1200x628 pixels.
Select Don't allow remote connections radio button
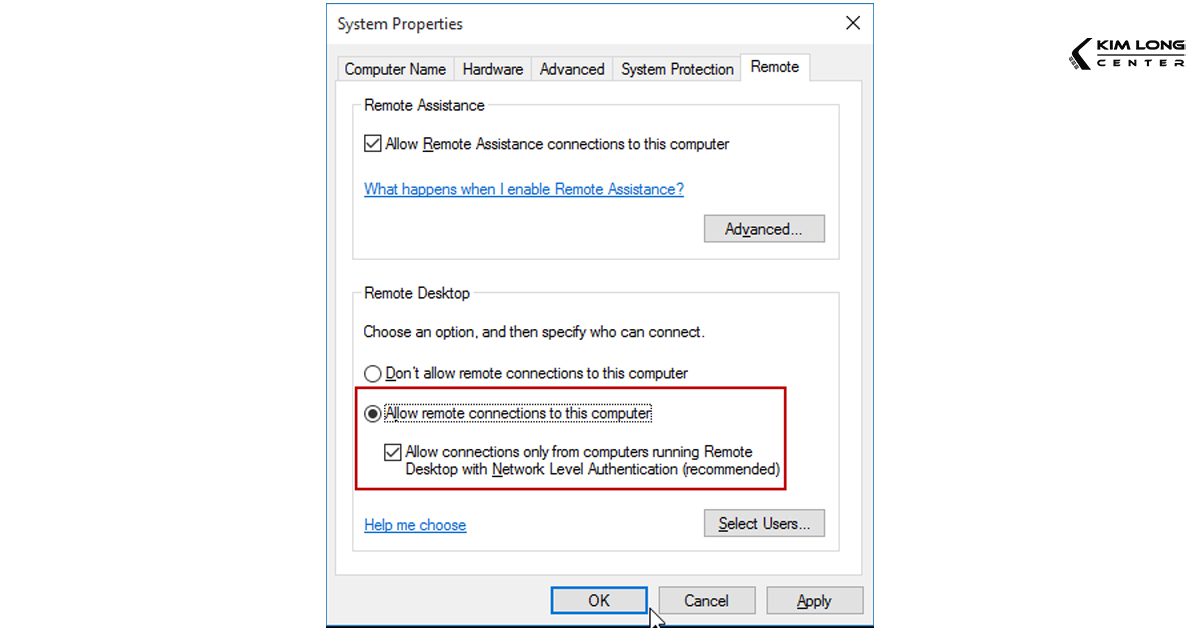tap(372, 373)
